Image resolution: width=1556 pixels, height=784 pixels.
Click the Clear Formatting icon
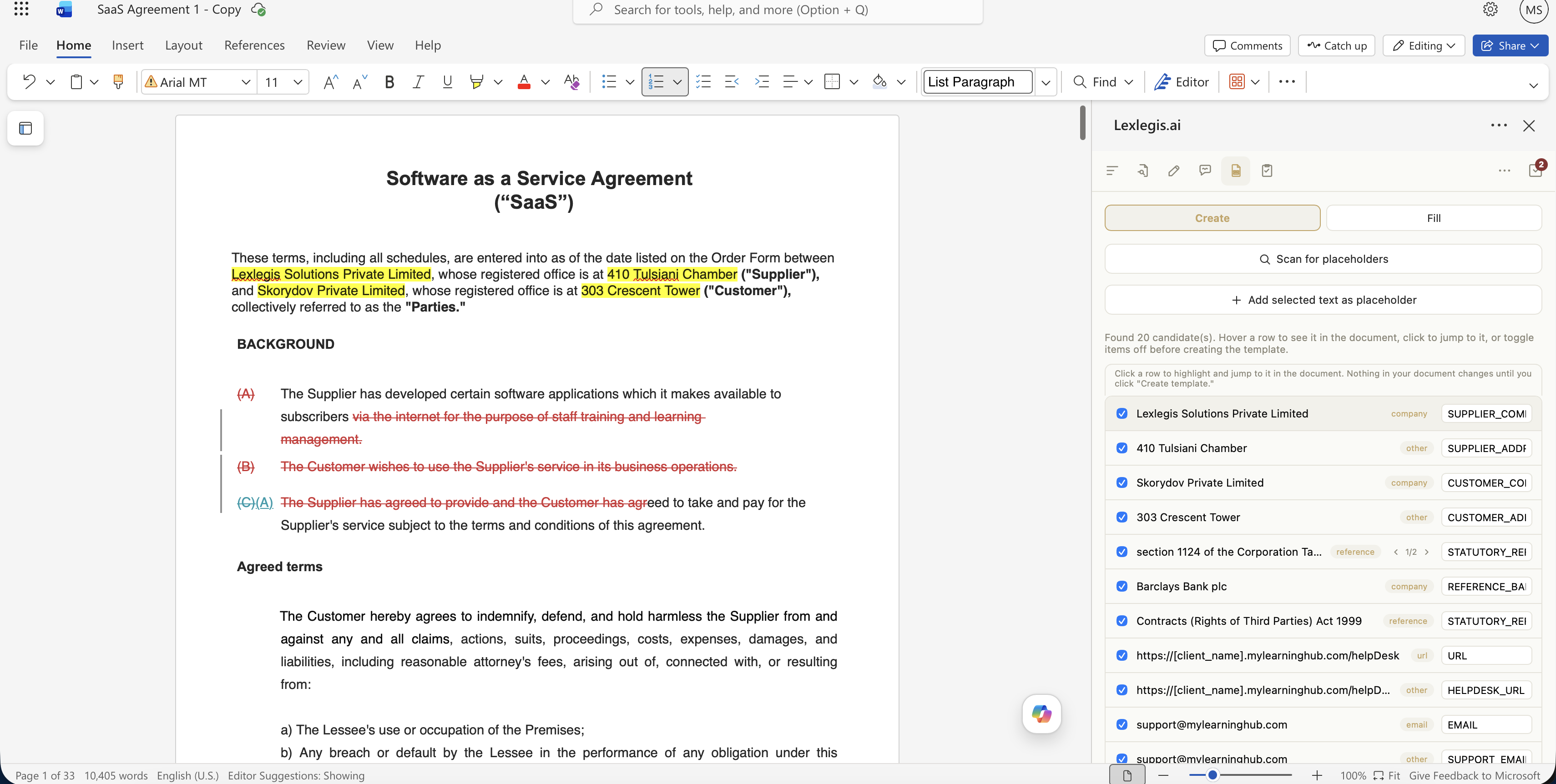571,81
